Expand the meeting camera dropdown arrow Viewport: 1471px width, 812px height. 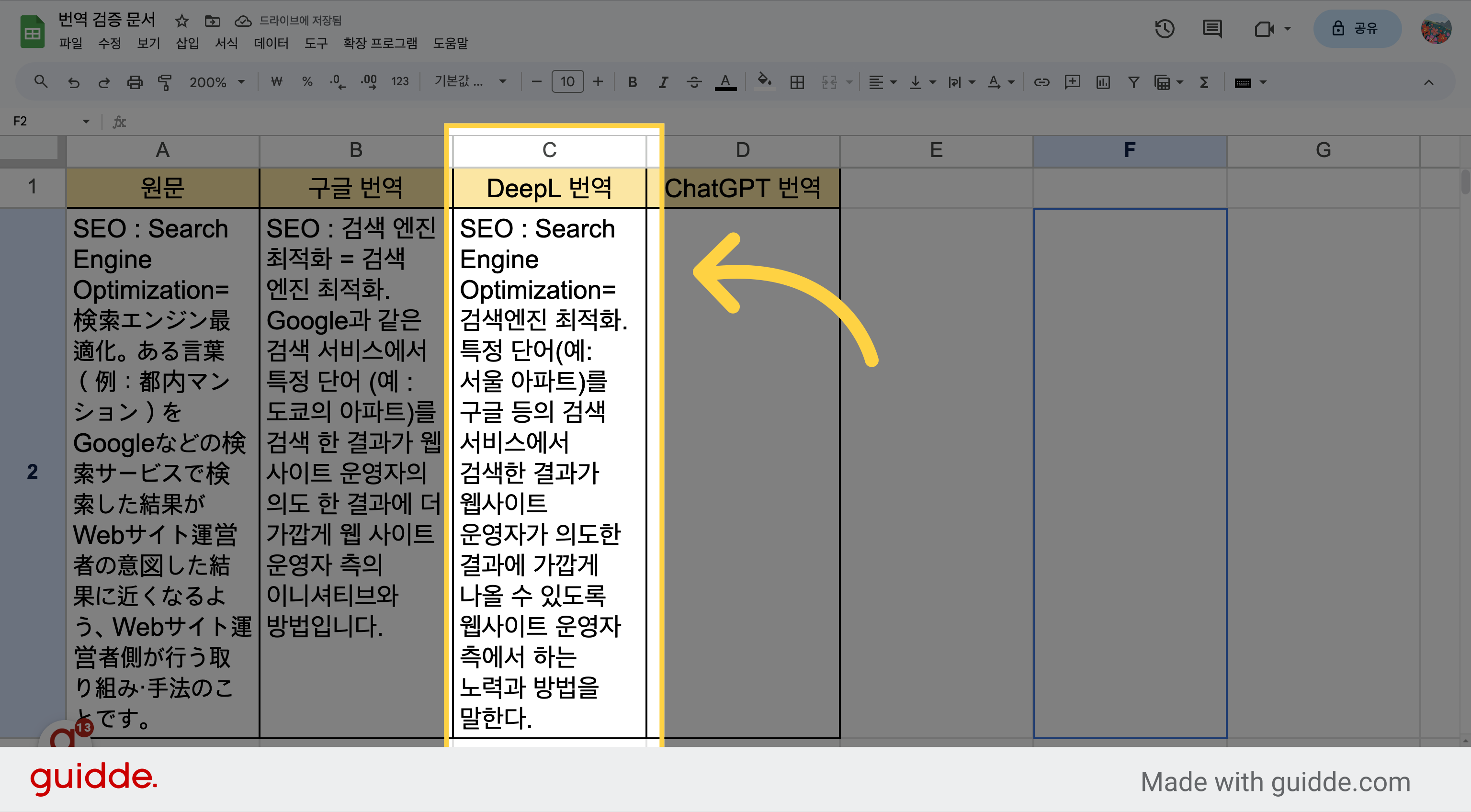[x=1287, y=29]
